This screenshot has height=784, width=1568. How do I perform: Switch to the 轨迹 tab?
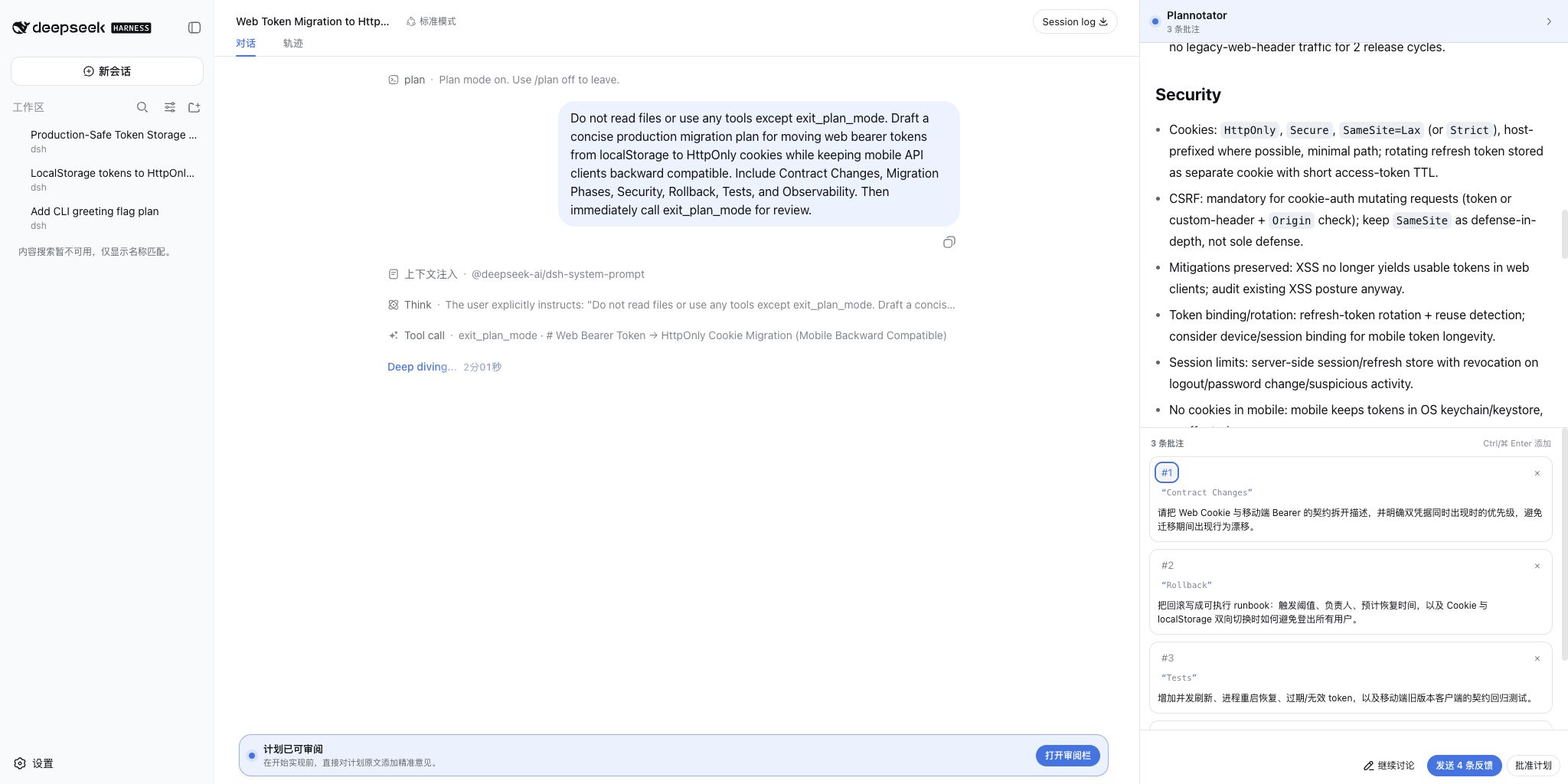[x=293, y=44]
